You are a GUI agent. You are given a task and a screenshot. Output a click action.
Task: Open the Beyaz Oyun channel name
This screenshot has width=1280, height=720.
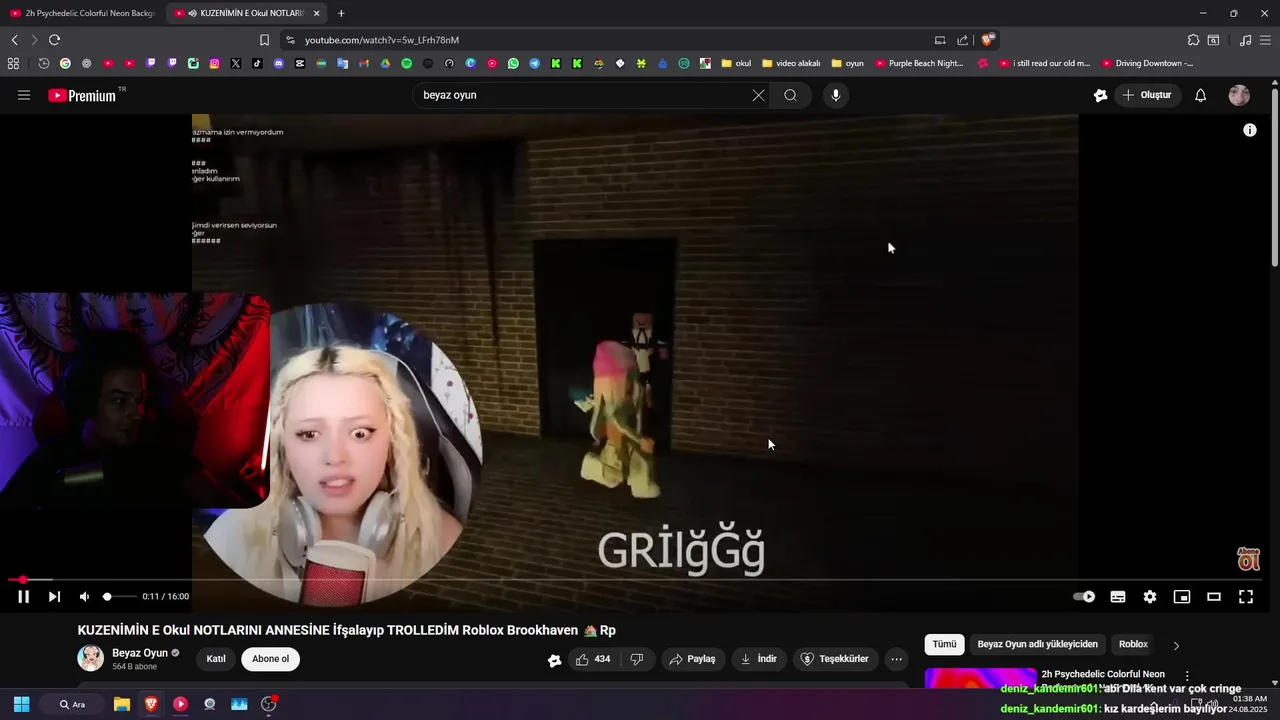pos(140,653)
